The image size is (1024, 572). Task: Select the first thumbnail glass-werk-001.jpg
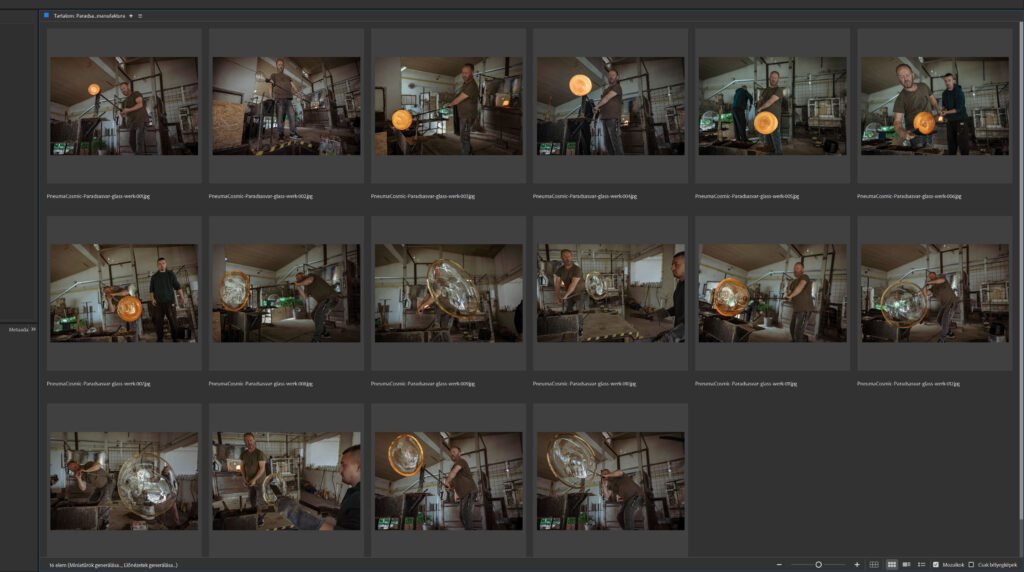124,106
